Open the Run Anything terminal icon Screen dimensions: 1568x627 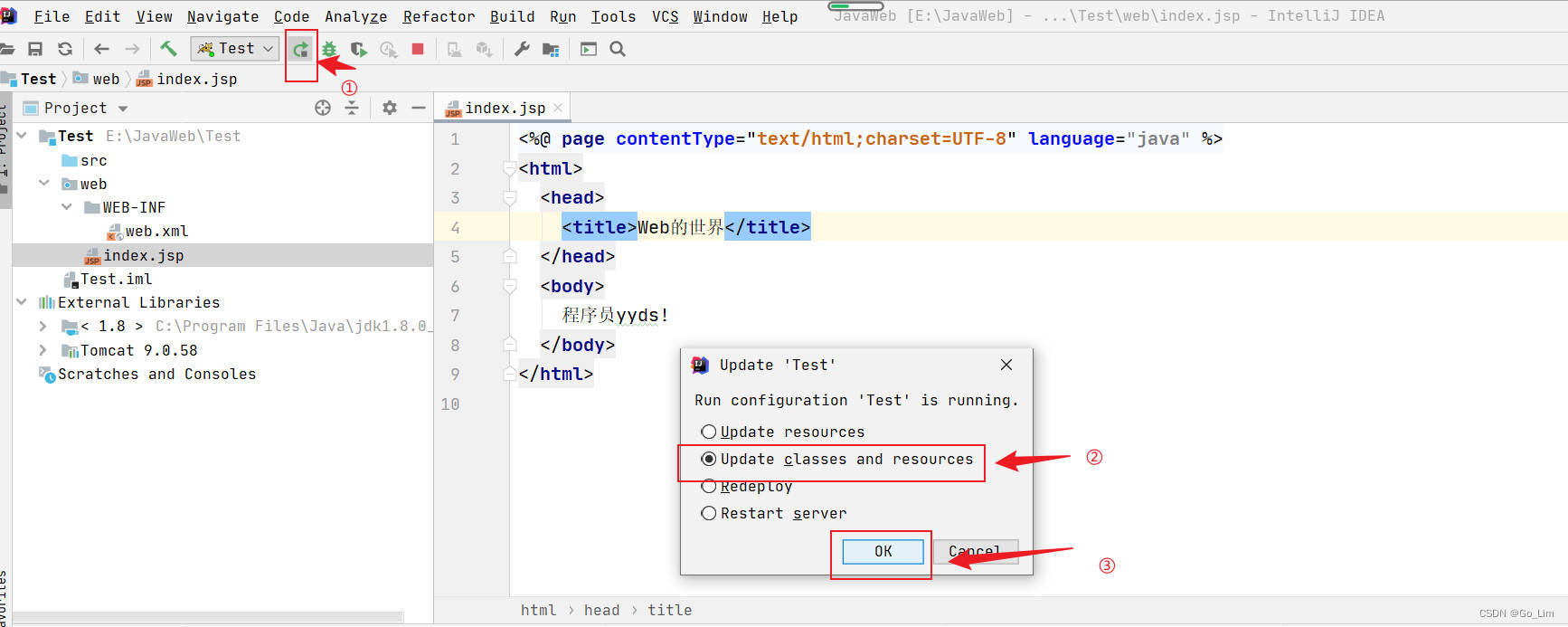pyautogui.click(x=589, y=49)
